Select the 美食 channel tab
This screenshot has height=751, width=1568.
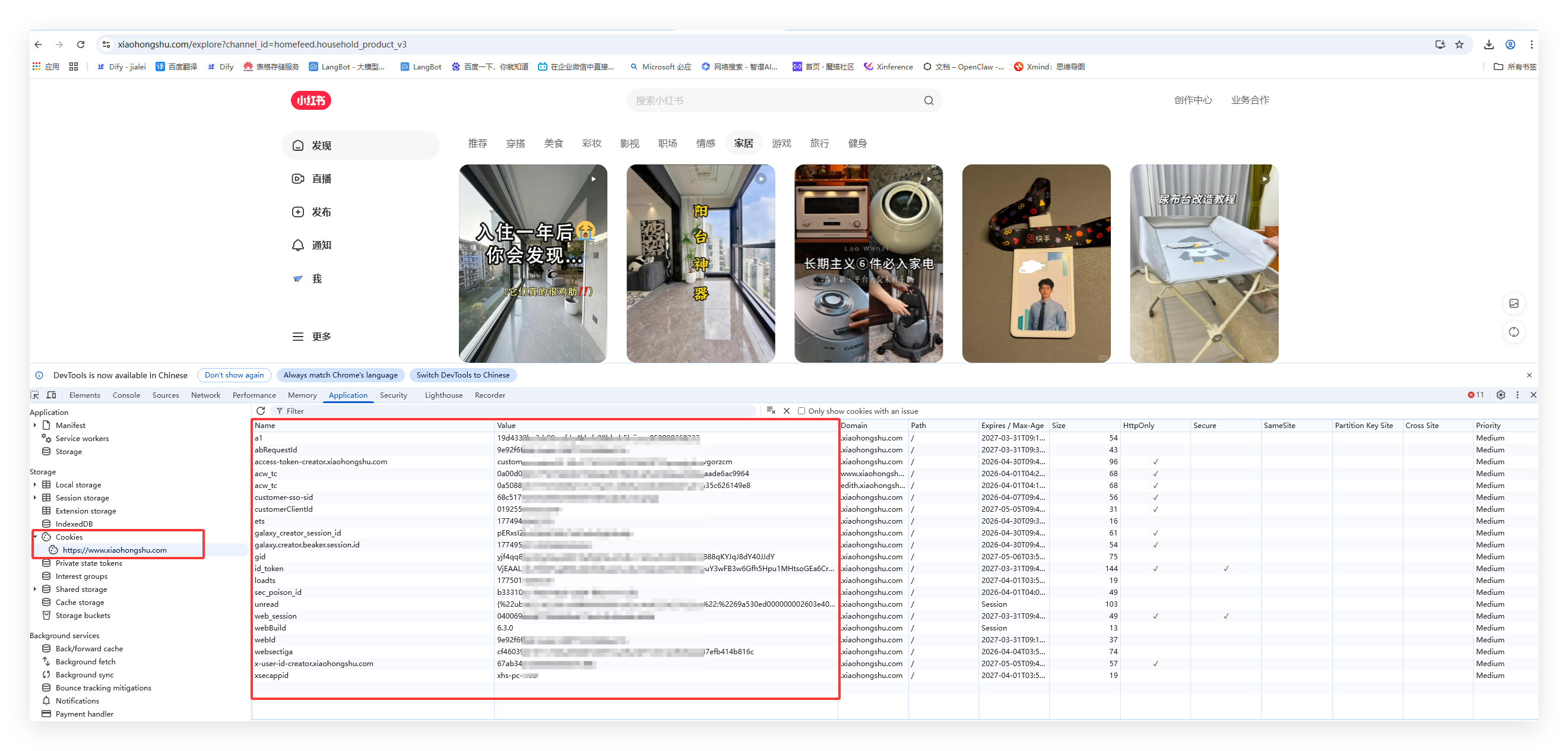tap(553, 143)
